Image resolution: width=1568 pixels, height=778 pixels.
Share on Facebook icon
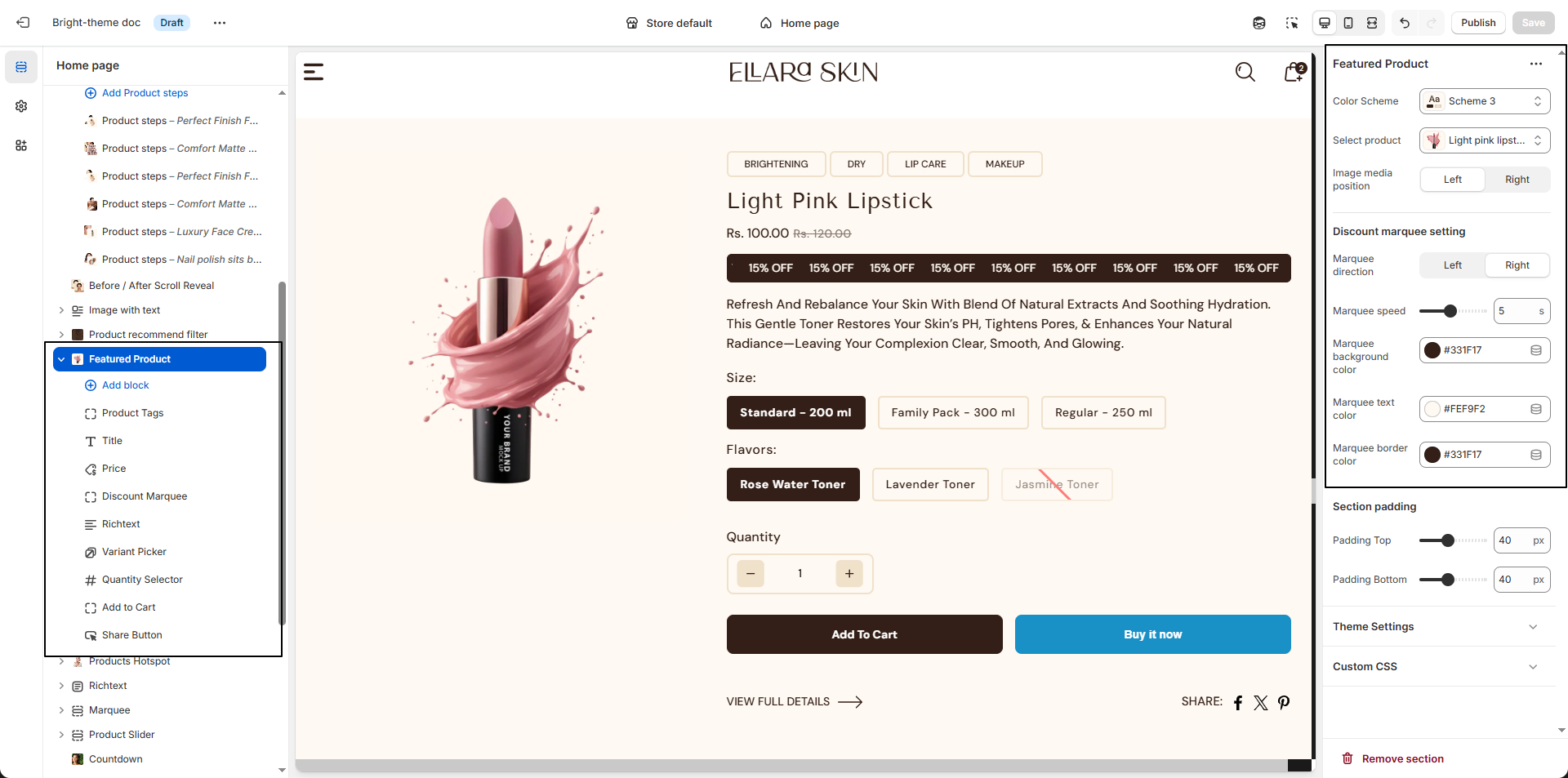(x=1238, y=702)
